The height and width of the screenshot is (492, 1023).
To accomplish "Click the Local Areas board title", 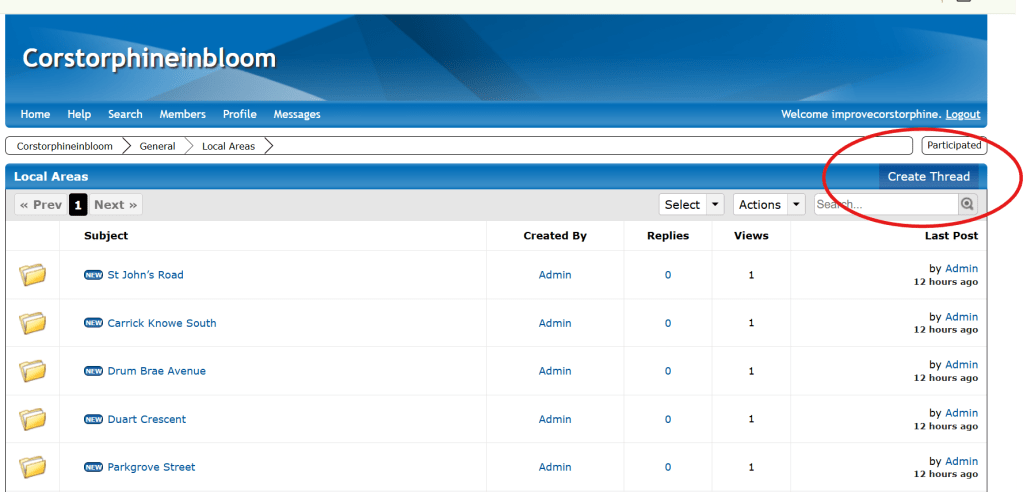I will (x=51, y=176).
